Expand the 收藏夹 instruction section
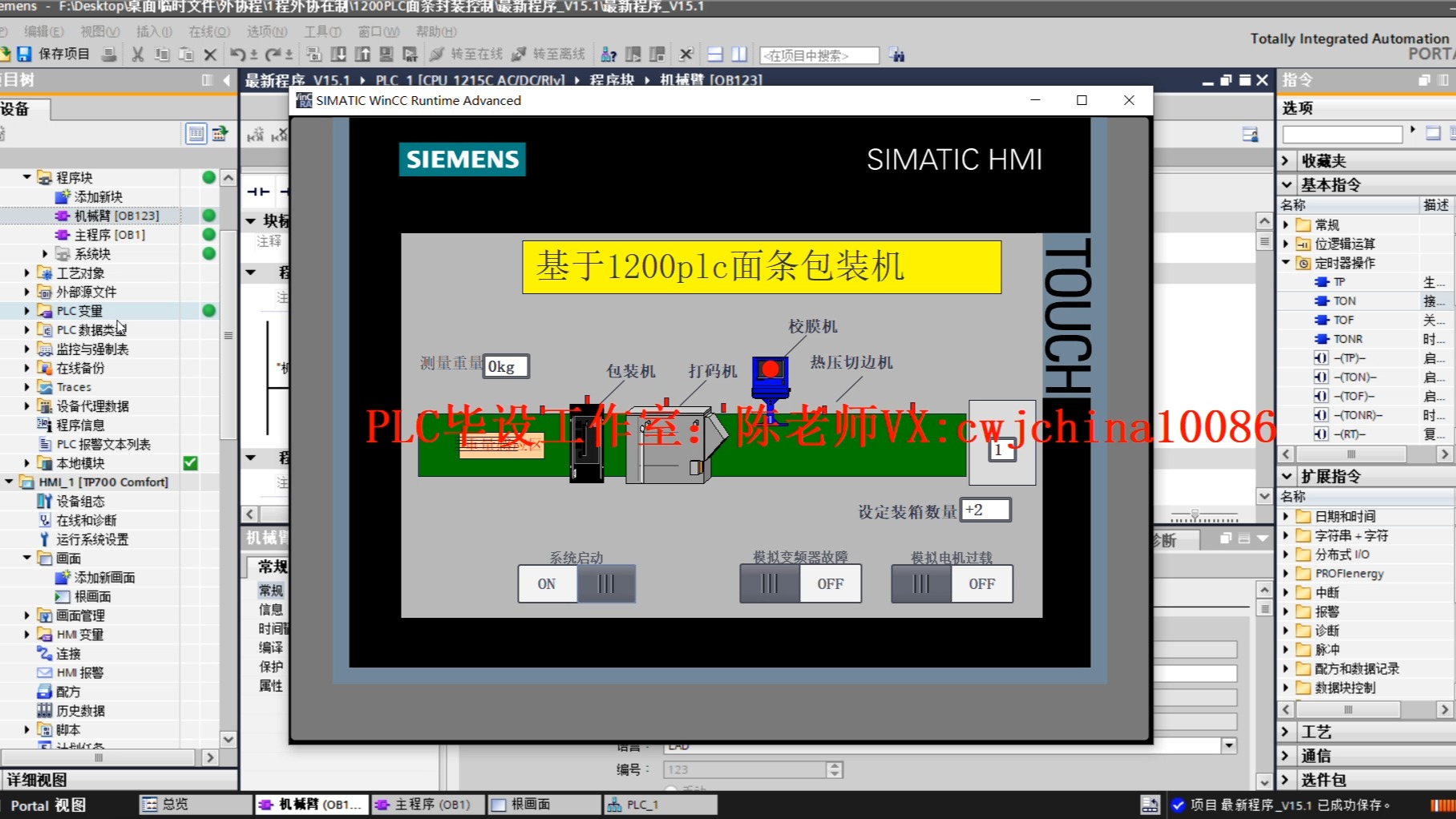The width and height of the screenshot is (1456, 819). [1286, 160]
